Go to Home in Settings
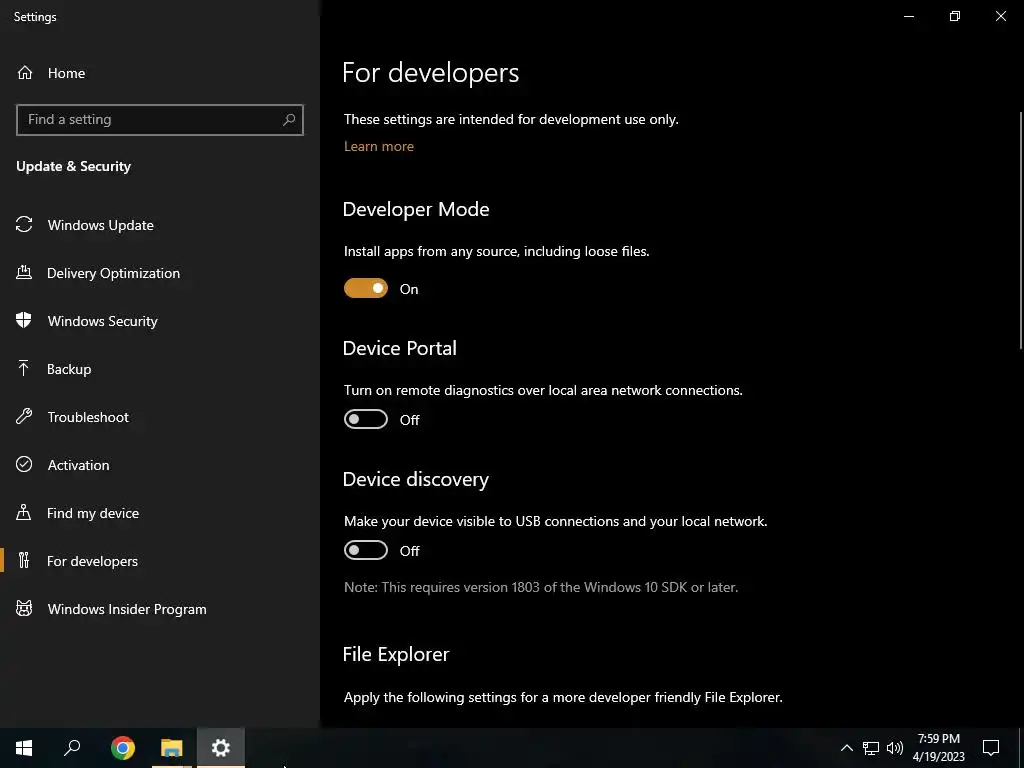Screen dimensions: 1024x768 (160, 72)
